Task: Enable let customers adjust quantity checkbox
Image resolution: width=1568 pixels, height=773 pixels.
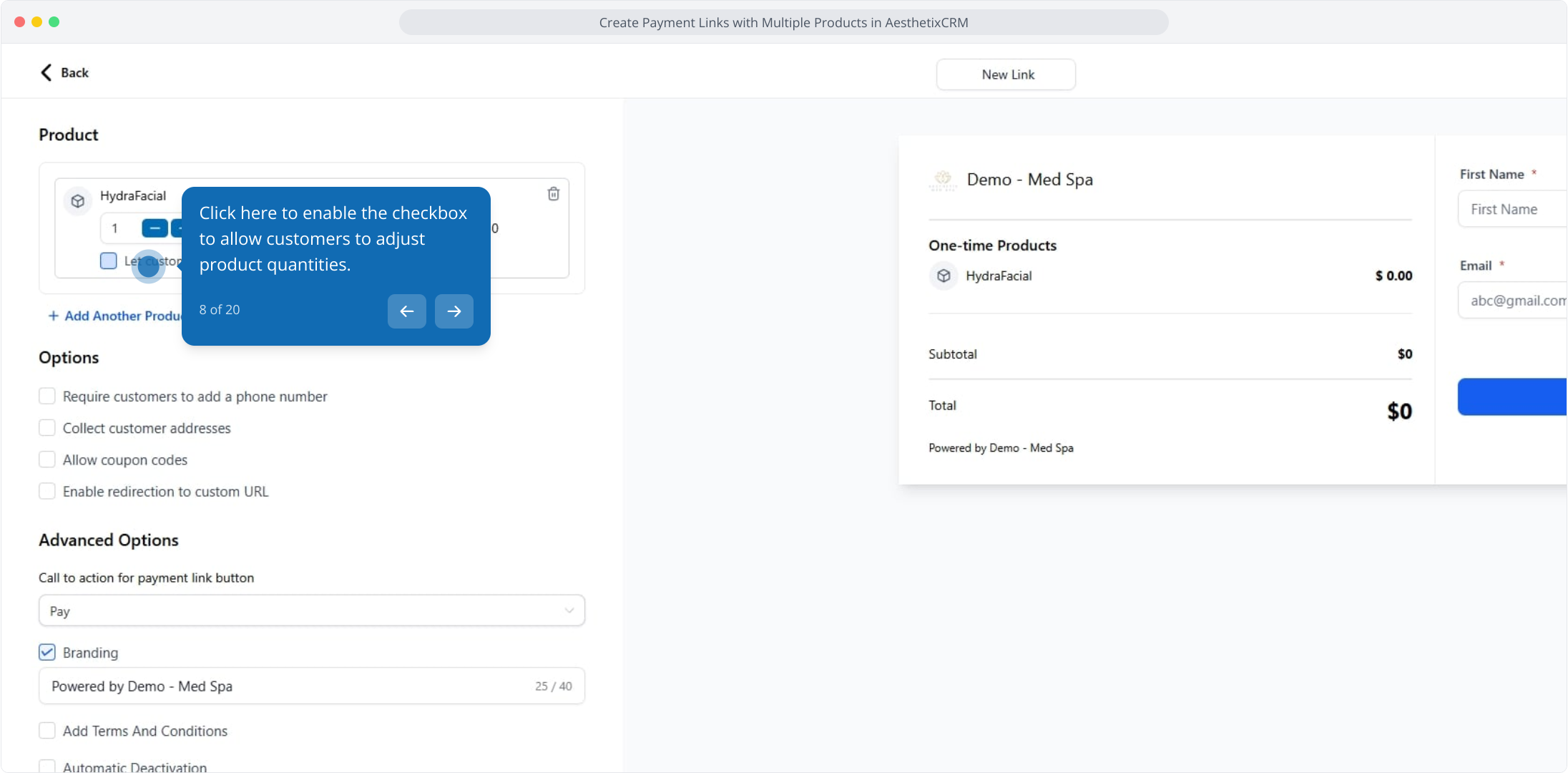Action: click(x=109, y=261)
